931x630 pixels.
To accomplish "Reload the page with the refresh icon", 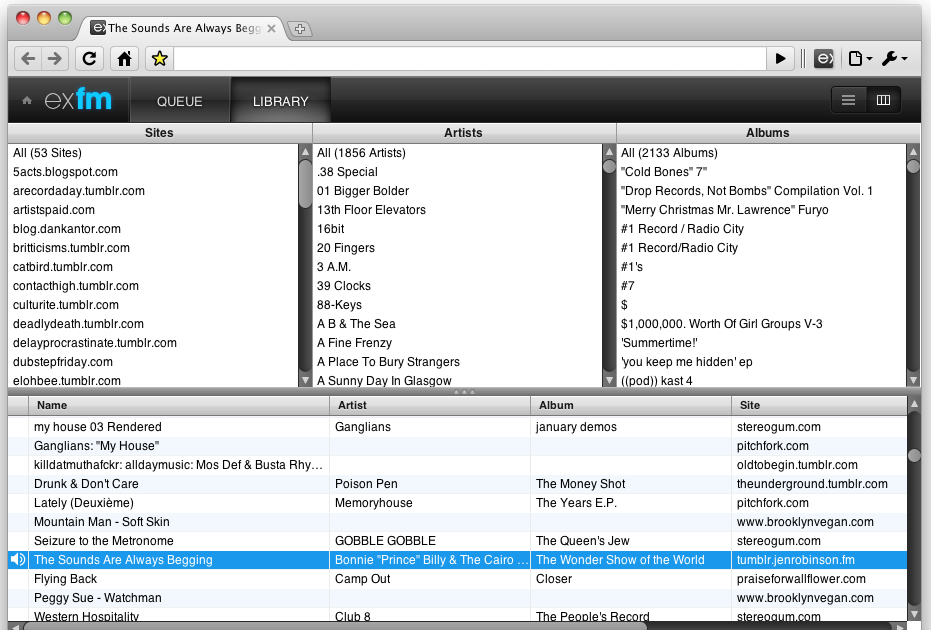I will pyautogui.click(x=90, y=59).
